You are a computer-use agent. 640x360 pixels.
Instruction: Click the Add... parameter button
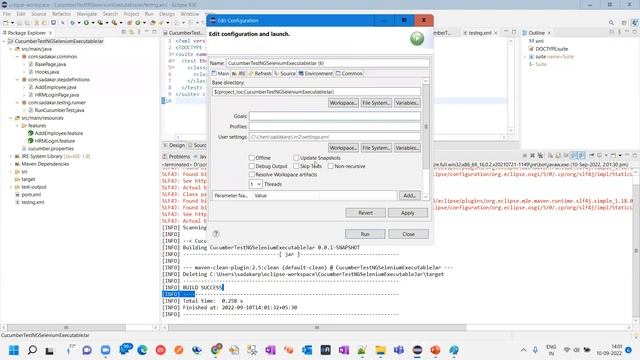(x=409, y=196)
